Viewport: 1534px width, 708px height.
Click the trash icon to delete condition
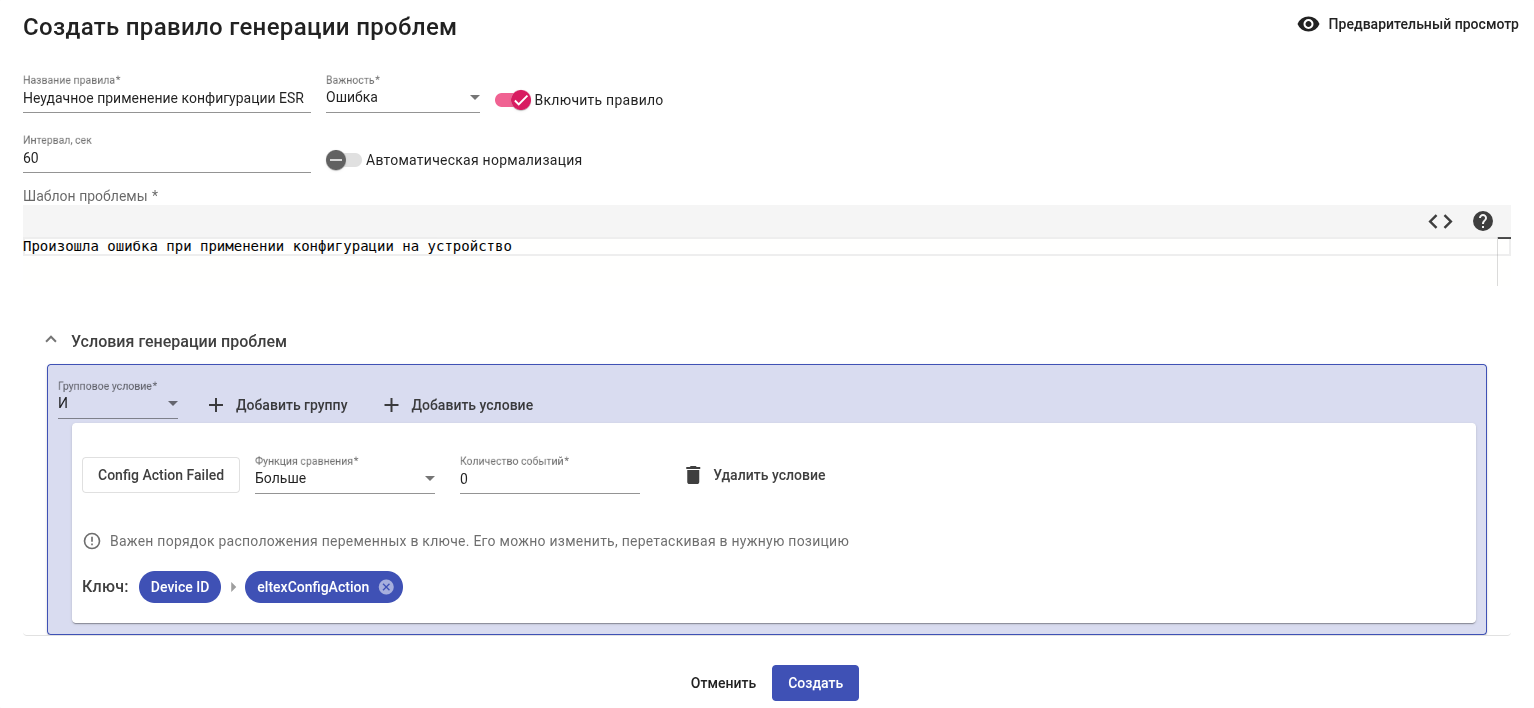[693, 475]
